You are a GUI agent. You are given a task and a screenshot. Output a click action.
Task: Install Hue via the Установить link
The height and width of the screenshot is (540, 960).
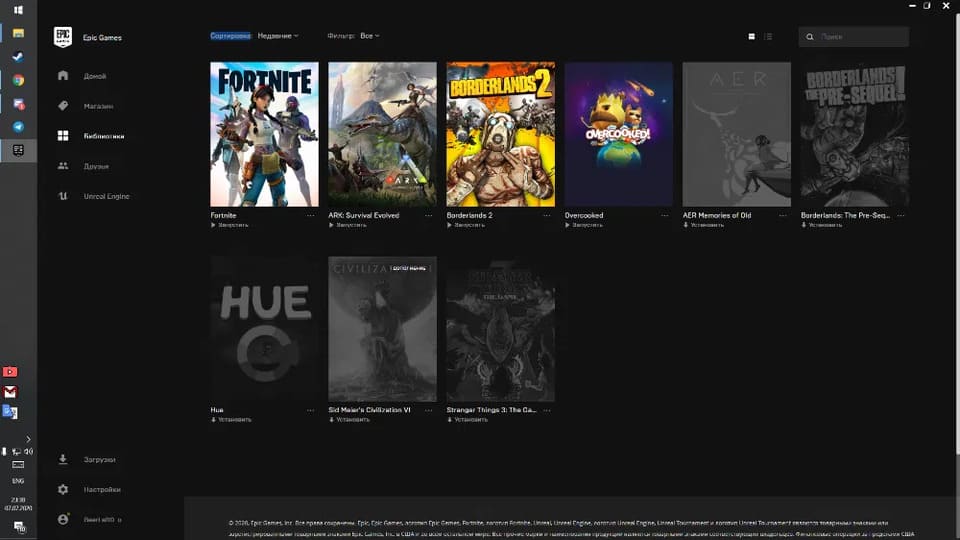click(234, 419)
